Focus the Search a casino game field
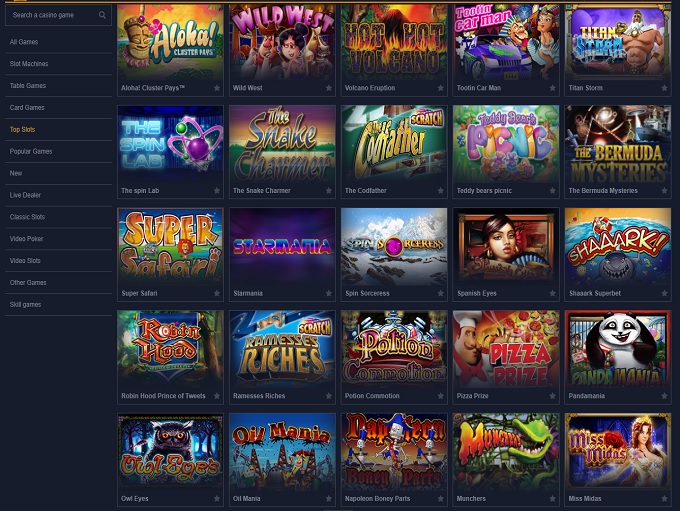Viewport: 680px width, 511px height. pos(52,15)
